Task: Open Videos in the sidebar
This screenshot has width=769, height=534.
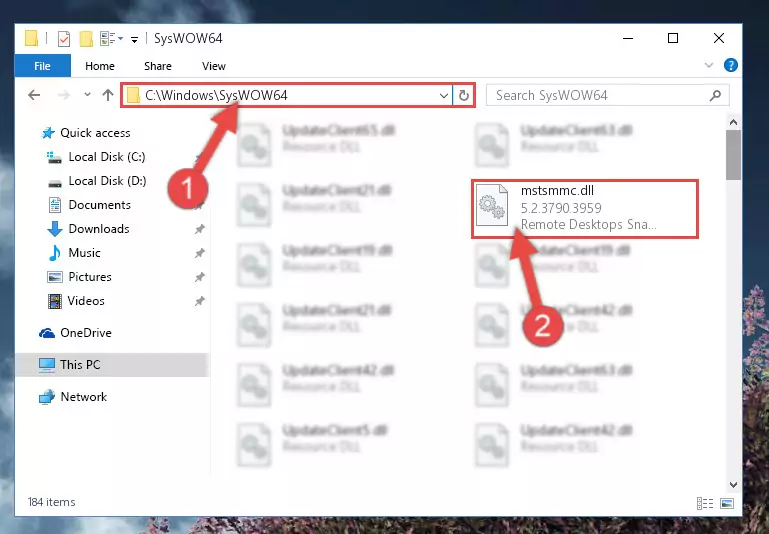Action: 86,301
